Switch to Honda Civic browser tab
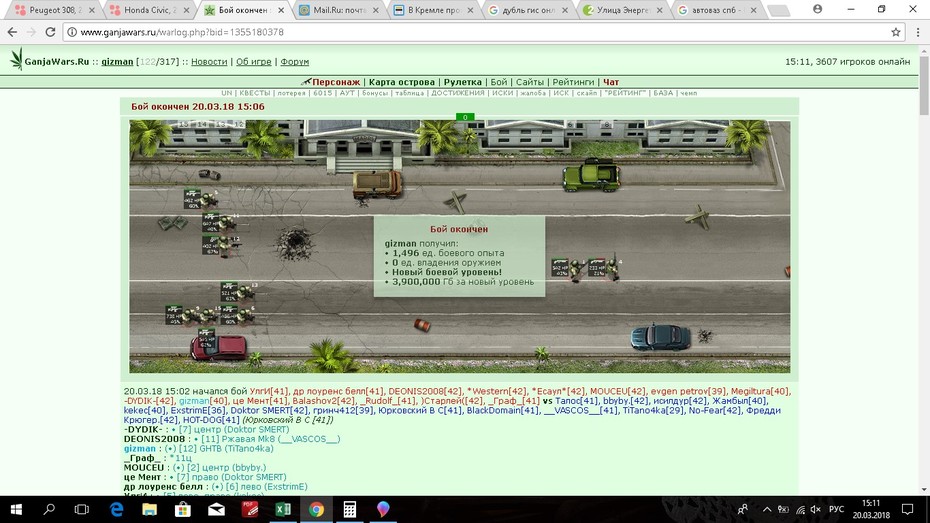 [148, 10]
